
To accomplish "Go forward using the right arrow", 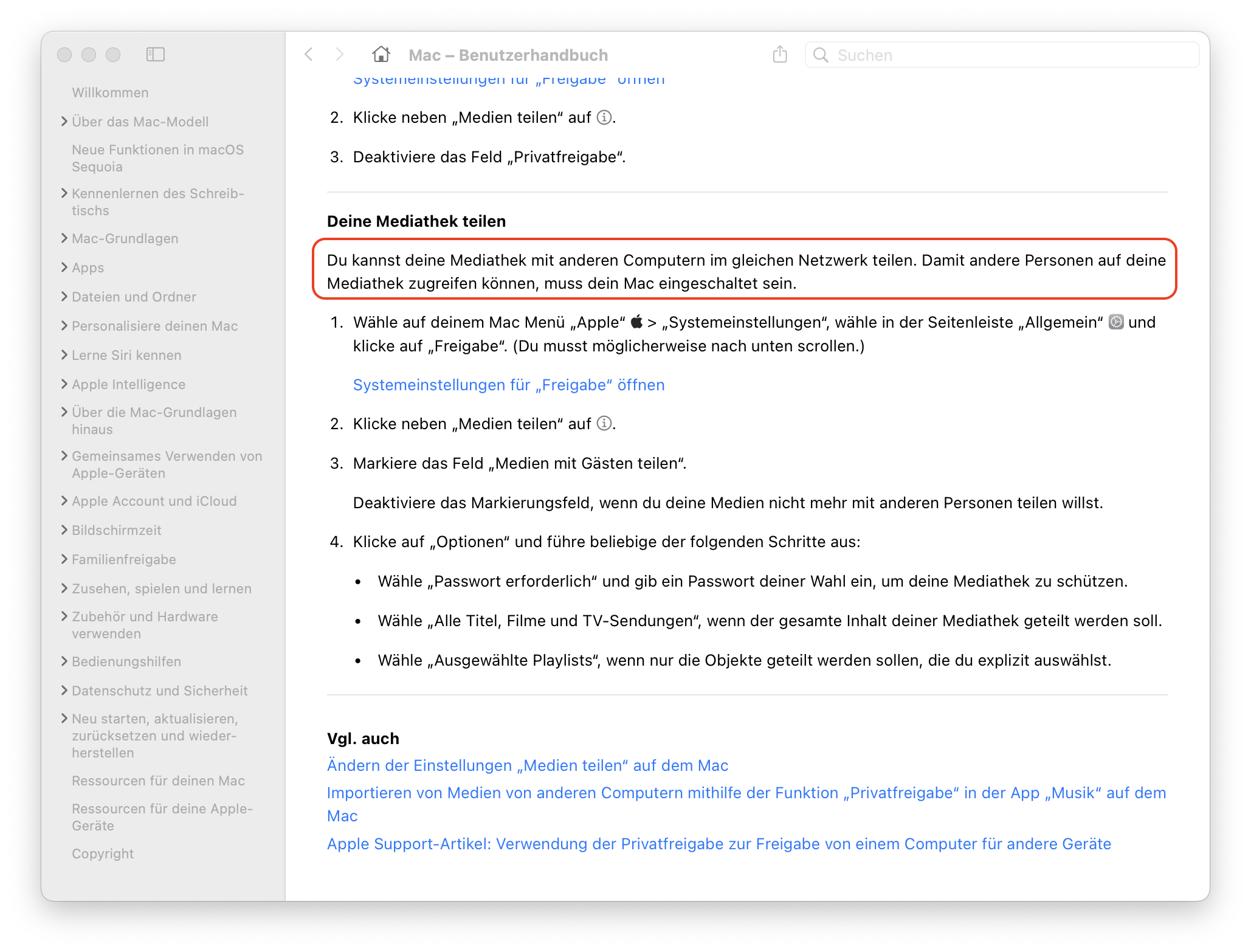I will (340, 55).
